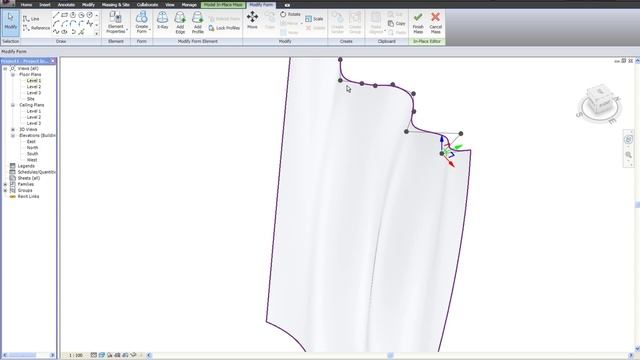Collapse the Elevations node

13,136
